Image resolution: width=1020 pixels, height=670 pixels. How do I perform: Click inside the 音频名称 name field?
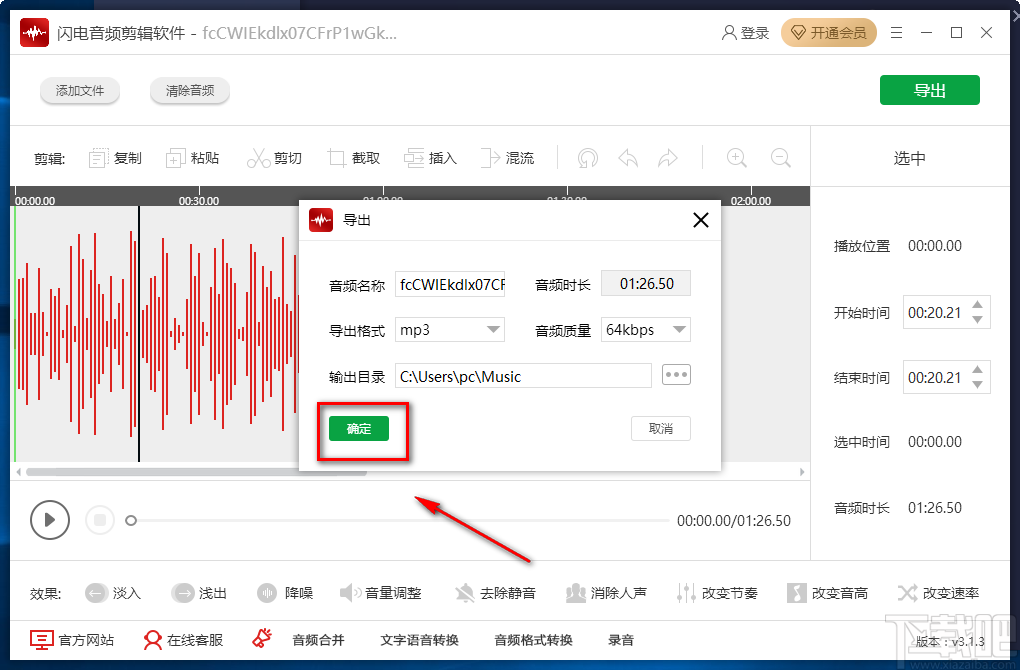(x=450, y=284)
